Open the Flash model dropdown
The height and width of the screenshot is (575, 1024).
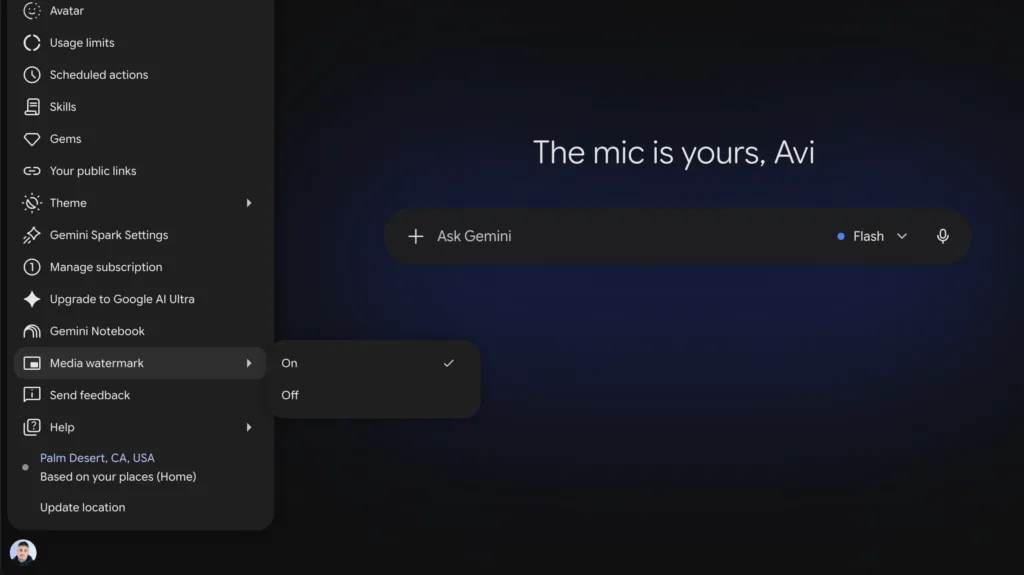[872, 236]
